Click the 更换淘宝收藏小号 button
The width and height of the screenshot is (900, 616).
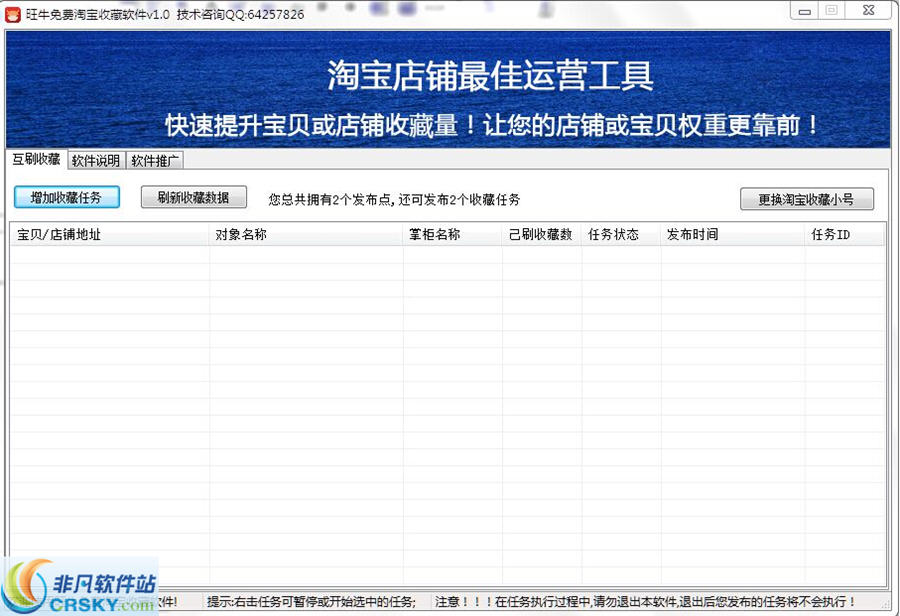pyautogui.click(x=806, y=199)
